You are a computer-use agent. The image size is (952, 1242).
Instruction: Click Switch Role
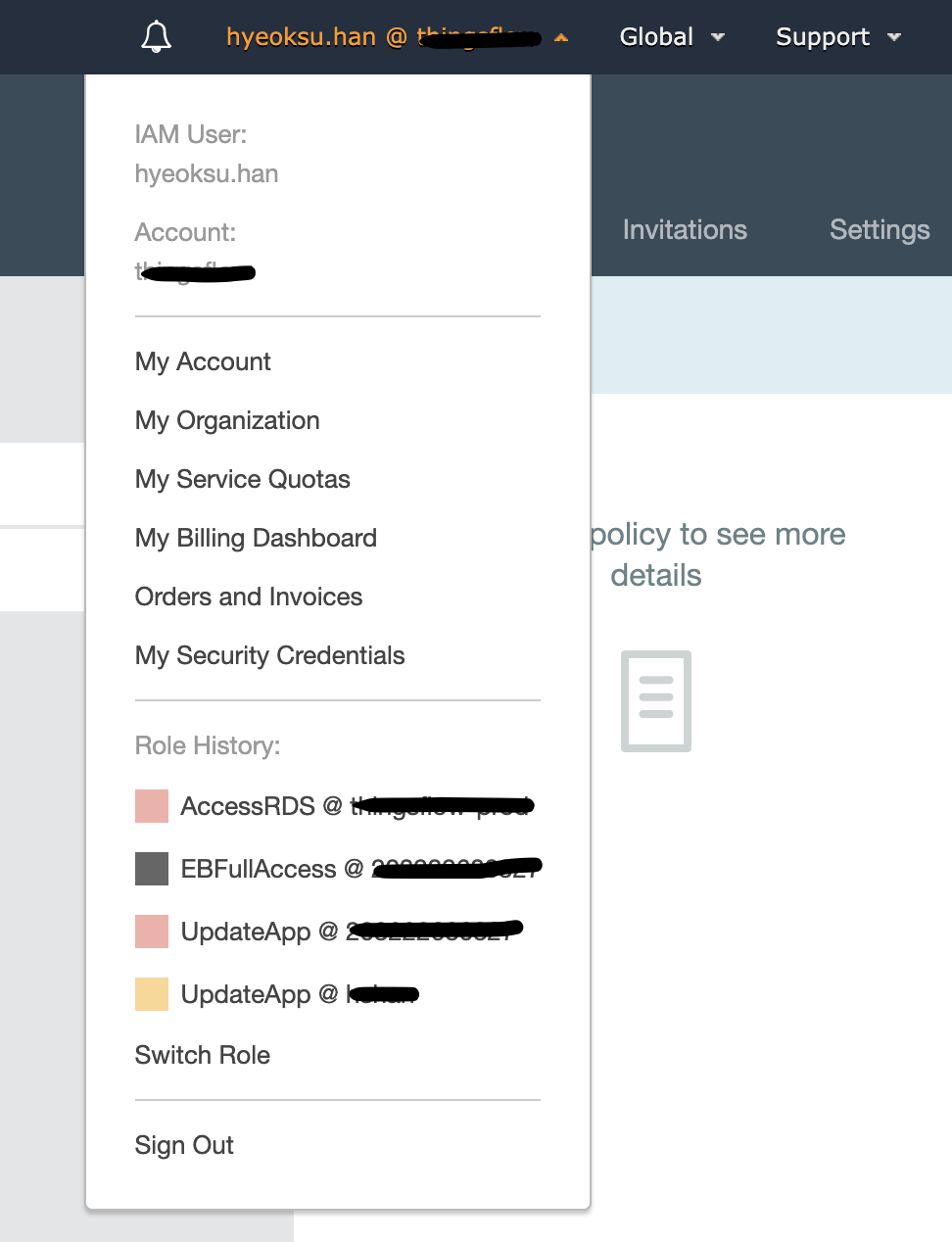pyautogui.click(x=202, y=1055)
